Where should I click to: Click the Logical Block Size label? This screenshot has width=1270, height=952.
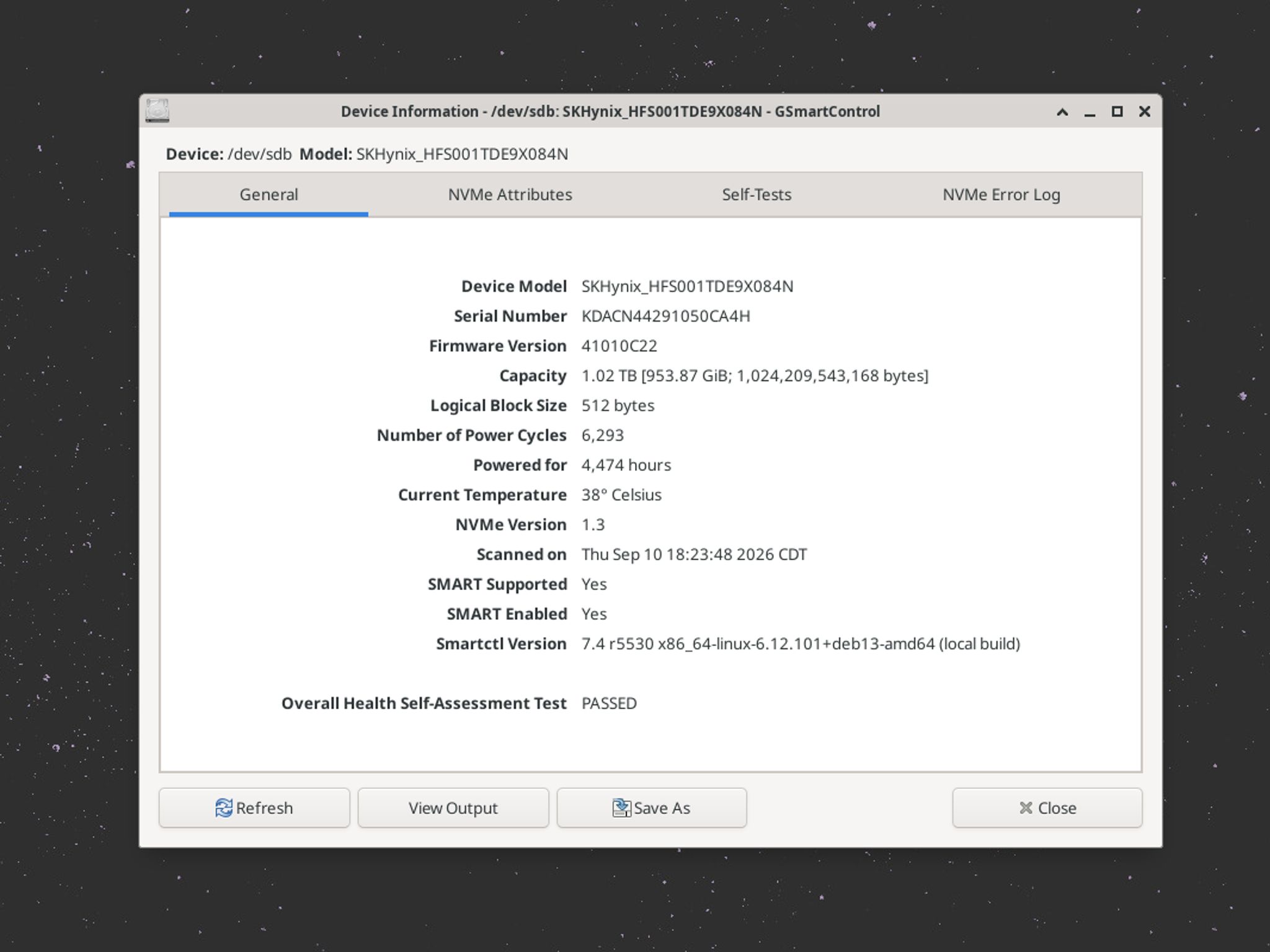[499, 405]
